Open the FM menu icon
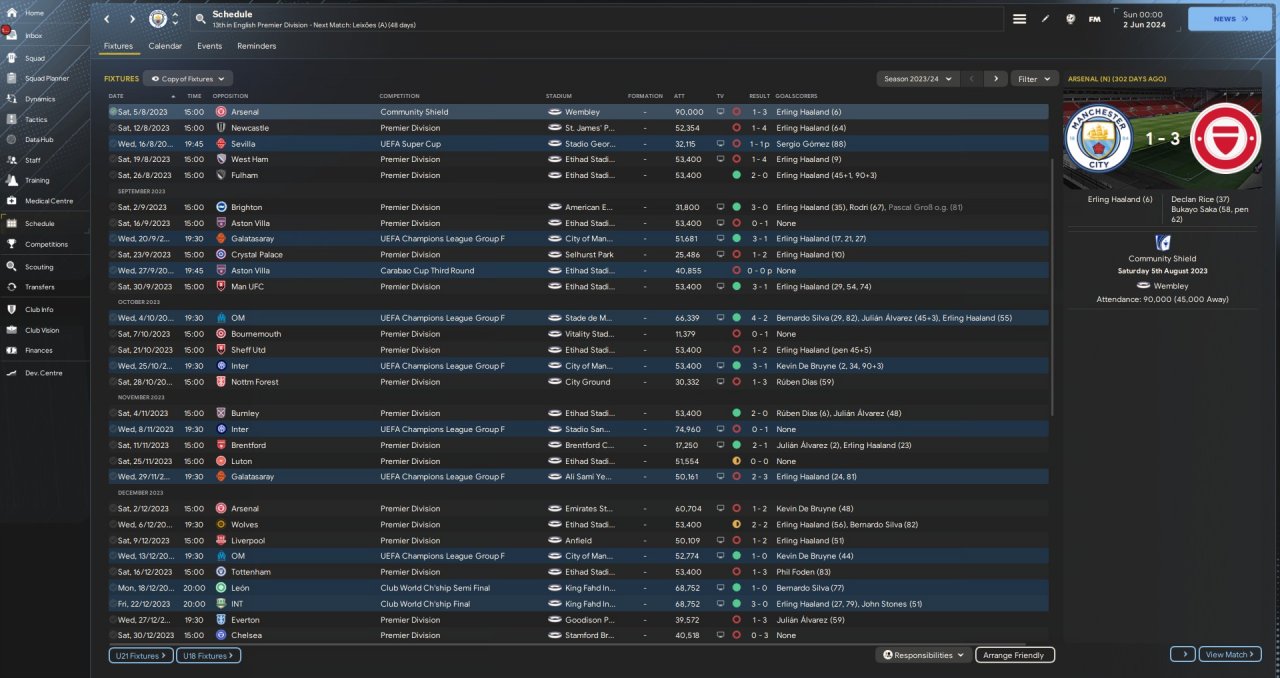 click(1095, 19)
